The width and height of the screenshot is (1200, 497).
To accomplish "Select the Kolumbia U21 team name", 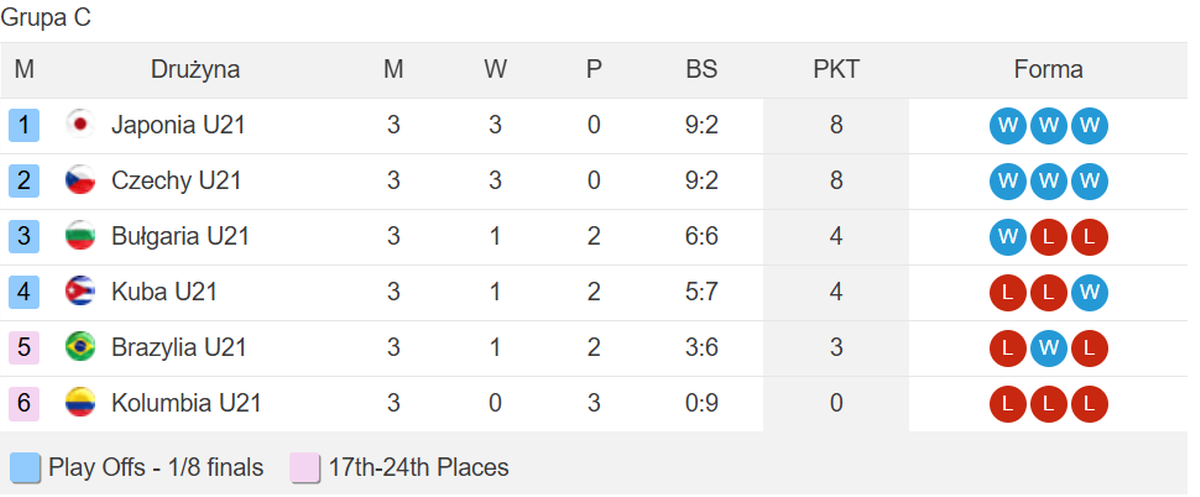I will pyautogui.click(x=186, y=404).
